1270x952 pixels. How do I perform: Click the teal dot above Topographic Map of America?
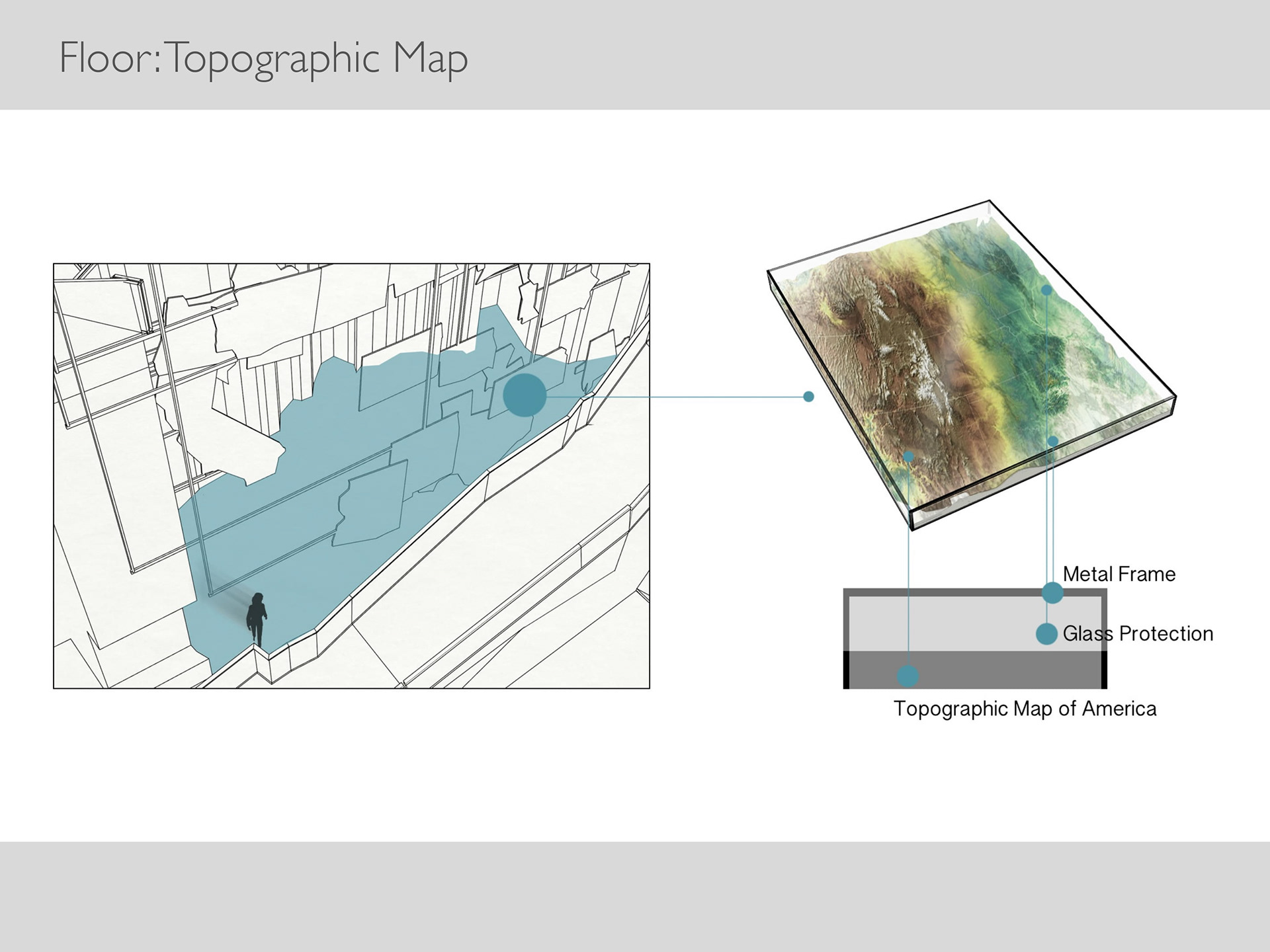[908, 676]
